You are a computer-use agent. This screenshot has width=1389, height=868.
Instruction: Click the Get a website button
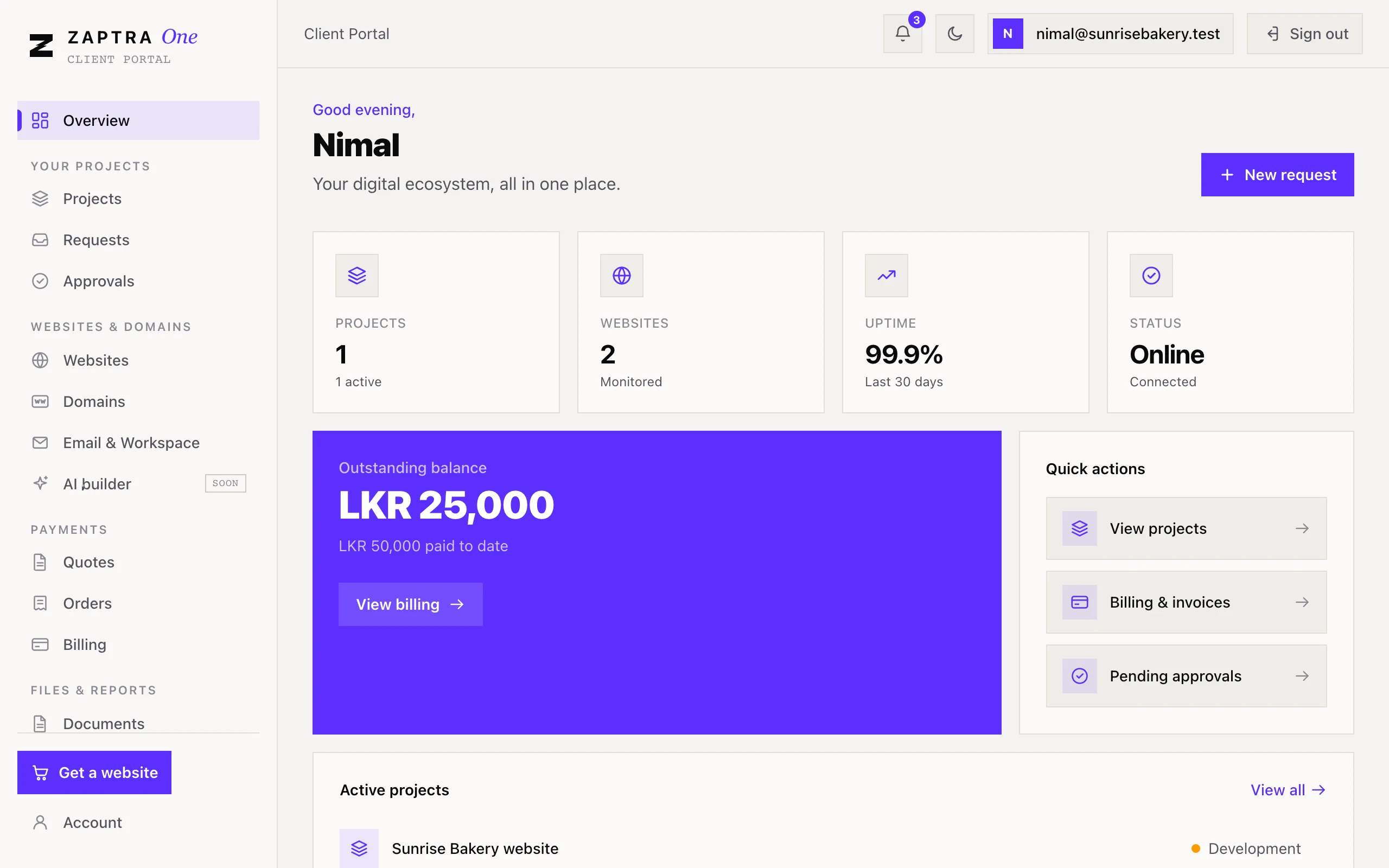point(94,773)
